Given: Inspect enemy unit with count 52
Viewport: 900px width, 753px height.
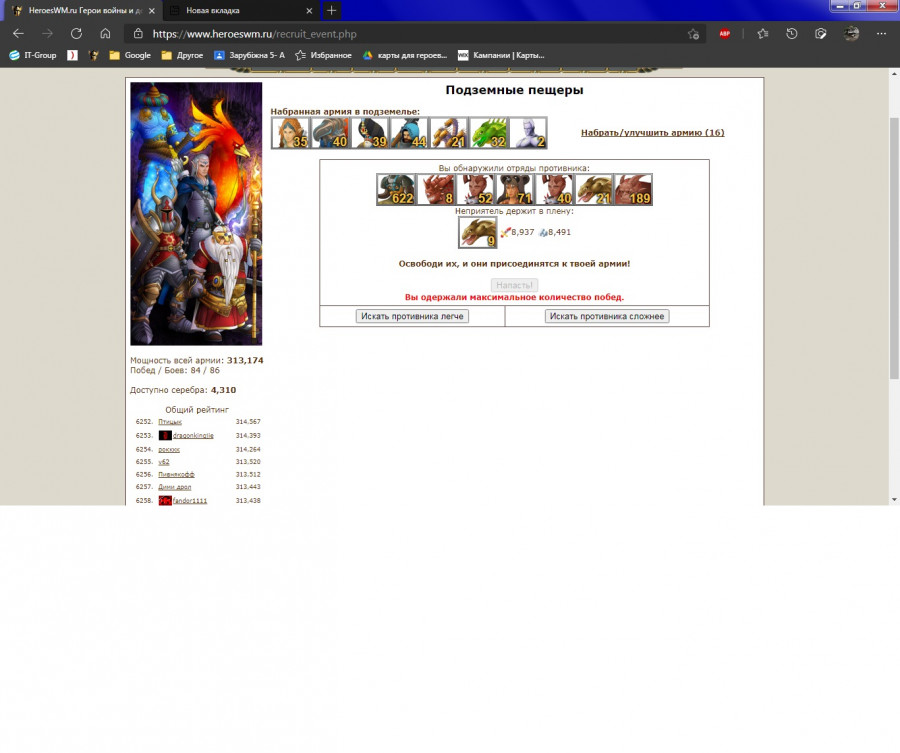Looking at the screenshot, I should [x=475, y=189].
